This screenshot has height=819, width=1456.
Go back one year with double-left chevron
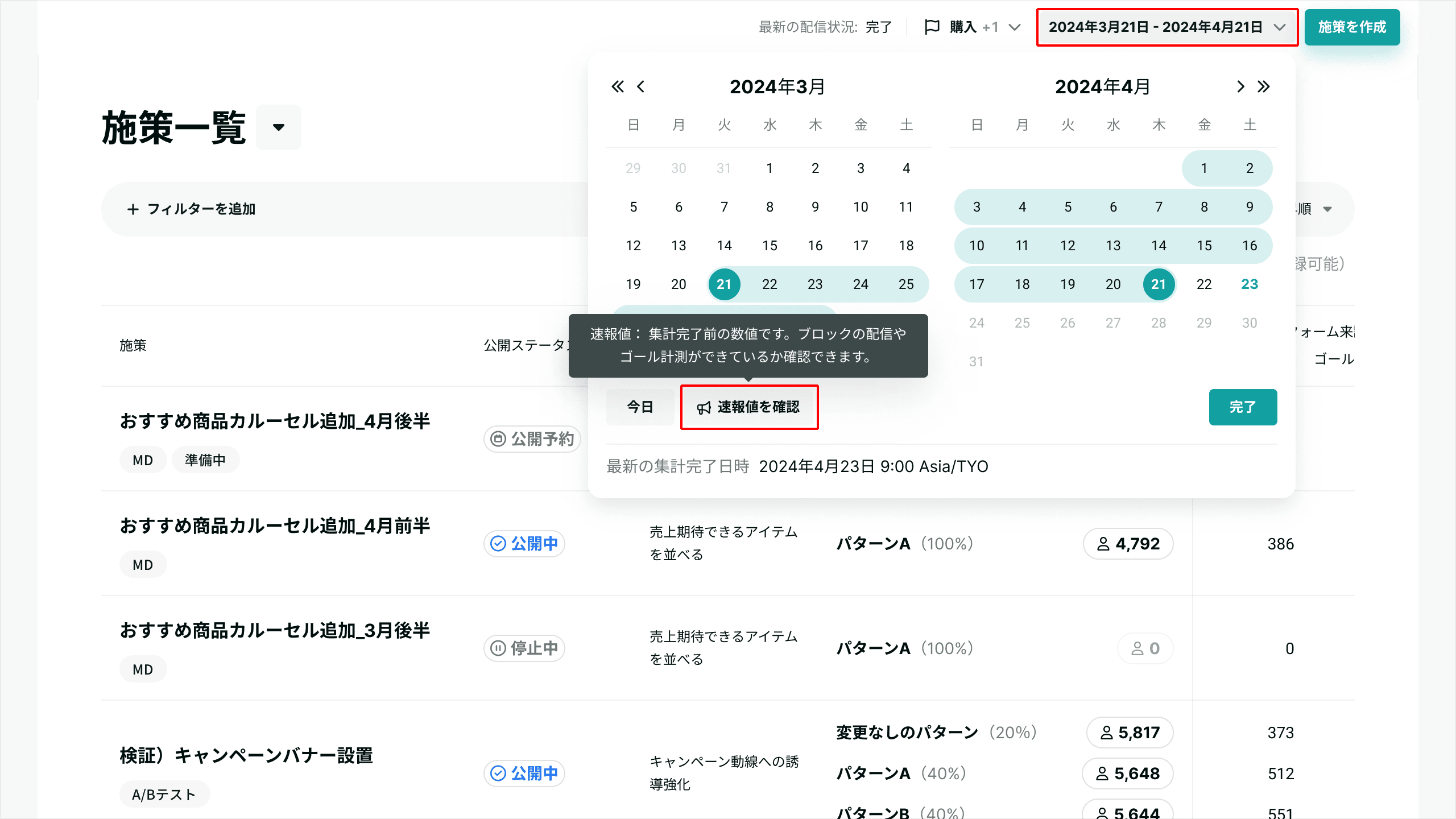(x=617, y=86)
